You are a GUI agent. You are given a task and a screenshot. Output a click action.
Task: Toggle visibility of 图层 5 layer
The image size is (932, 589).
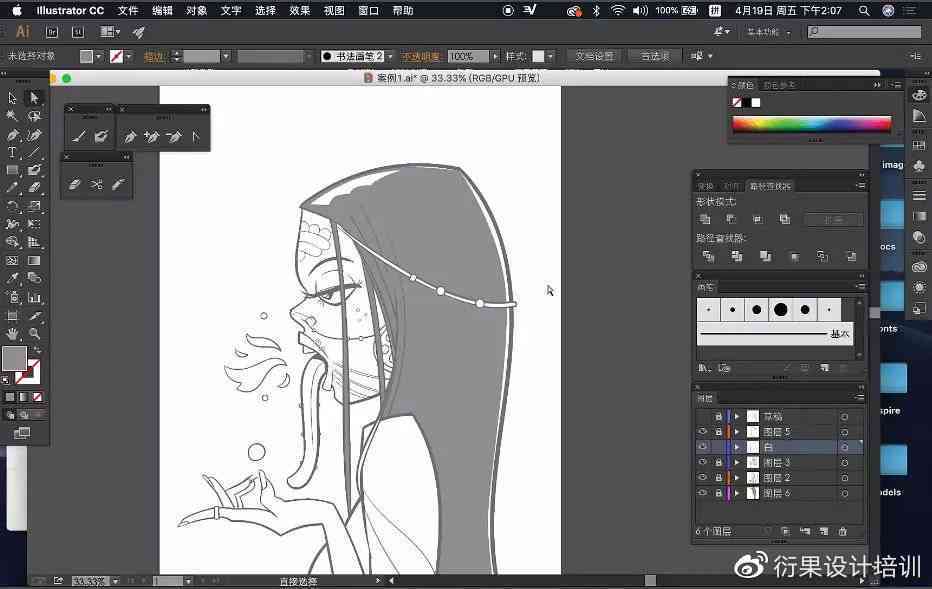[703, 431]
